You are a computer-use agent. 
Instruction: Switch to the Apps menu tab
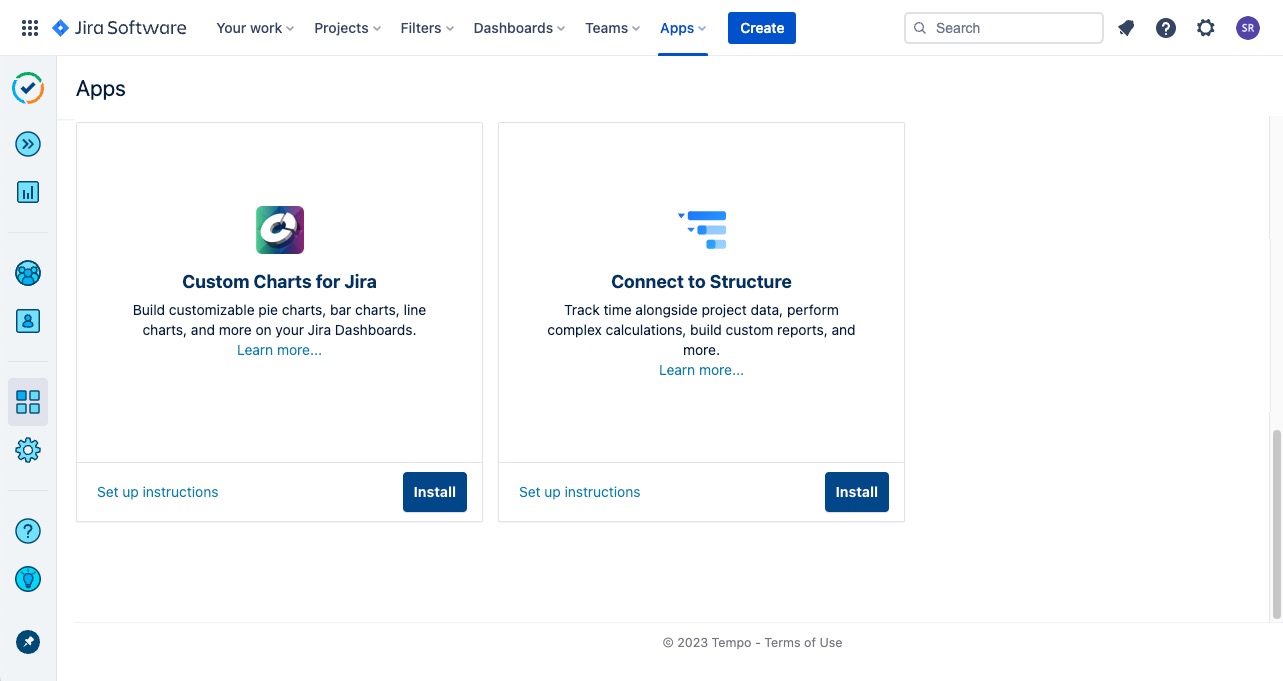click(682, 28)
